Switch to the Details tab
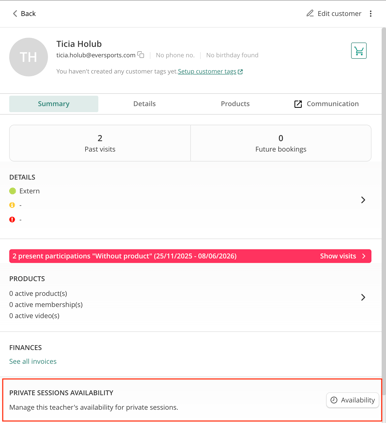Viewport: 386px width, 423px height. [x=144, y=104]
